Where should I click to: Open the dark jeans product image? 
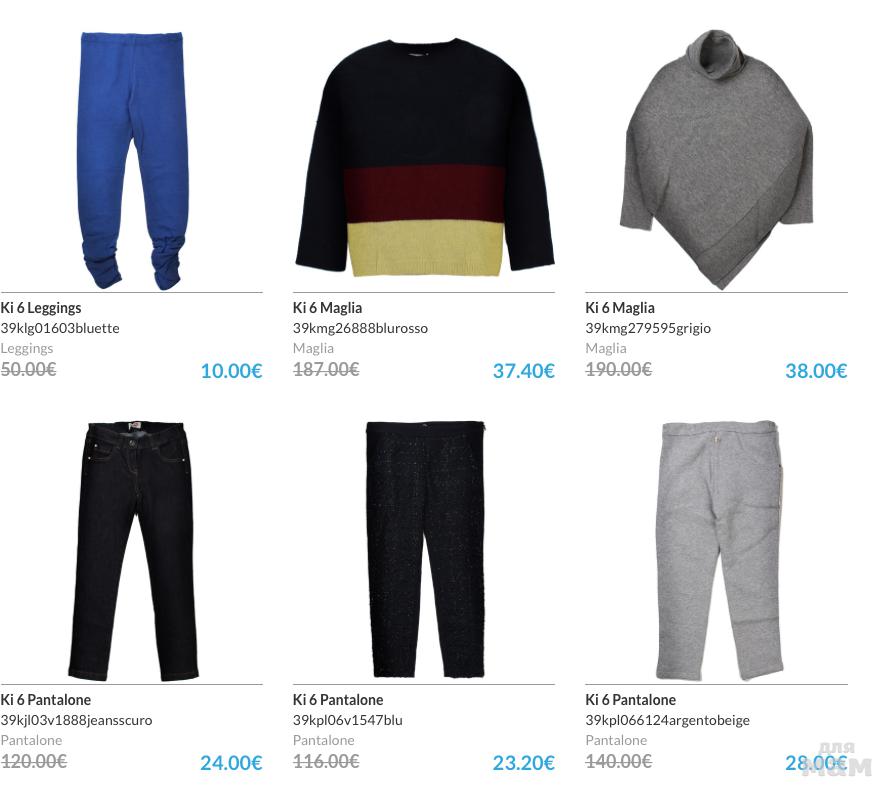(x=134, y=551)
